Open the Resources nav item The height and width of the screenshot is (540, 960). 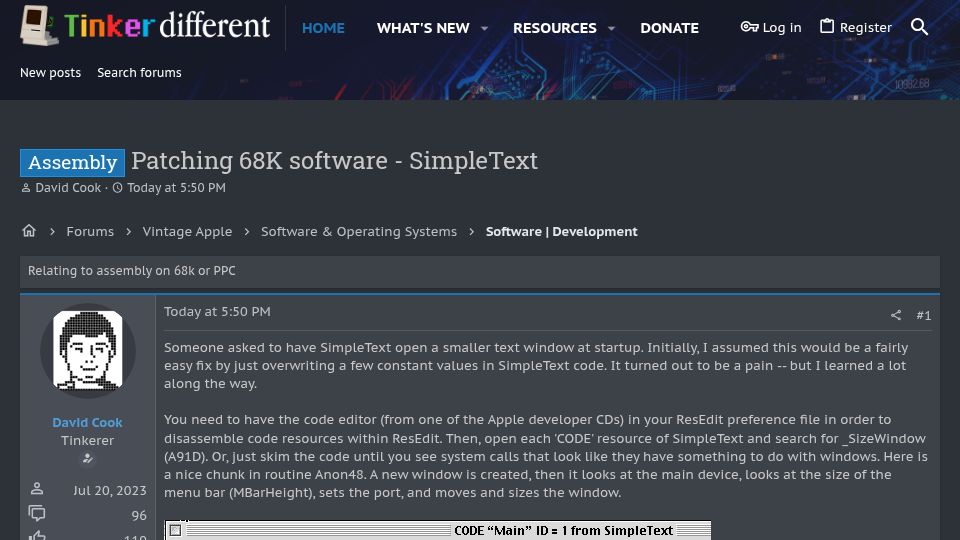coord(555,28)
